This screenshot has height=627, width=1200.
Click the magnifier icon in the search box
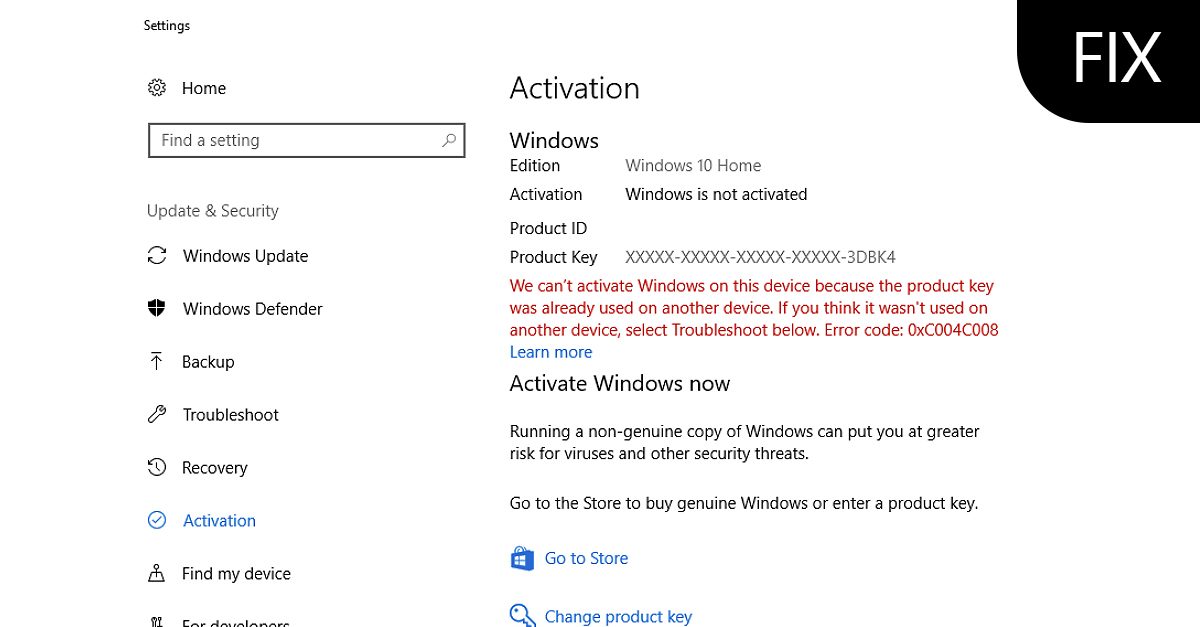[x=449, y=141]
